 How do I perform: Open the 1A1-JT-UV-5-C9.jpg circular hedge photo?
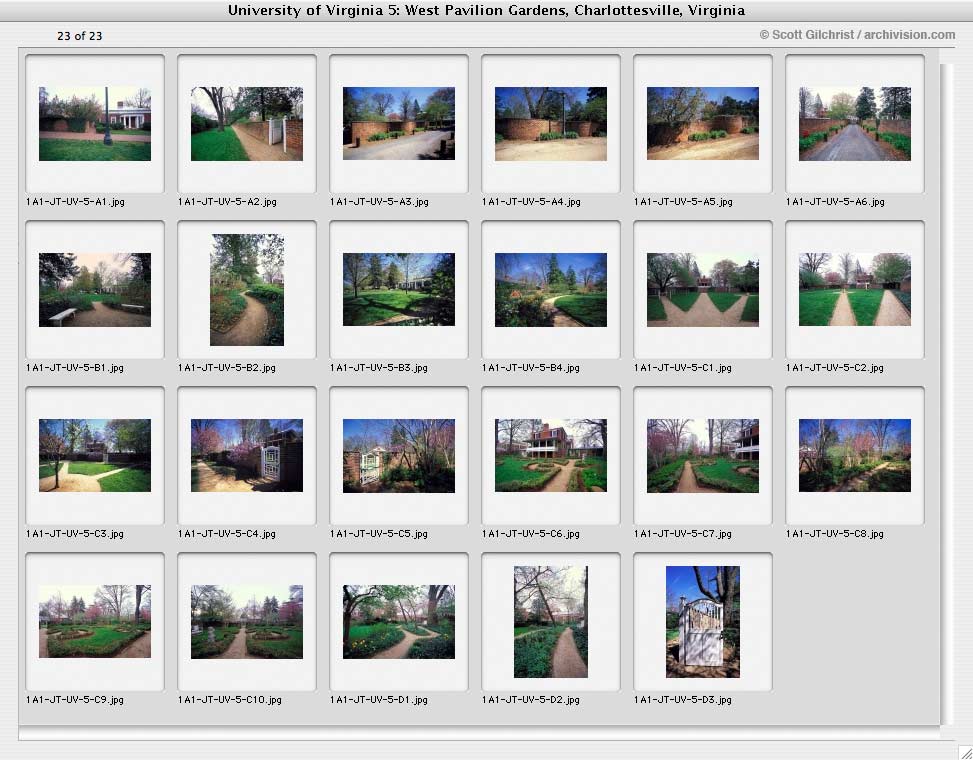pyautogui.click(x=95, y=622)
